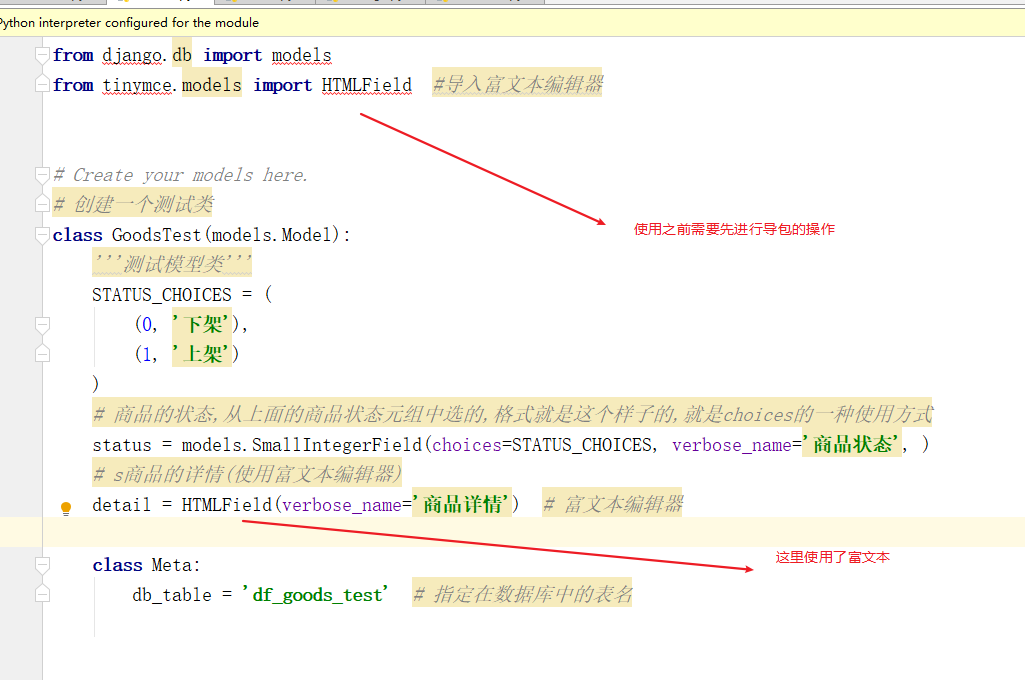
Task: Collapse fold at '# Create your models here' comment
Action: tap(42, 175)
